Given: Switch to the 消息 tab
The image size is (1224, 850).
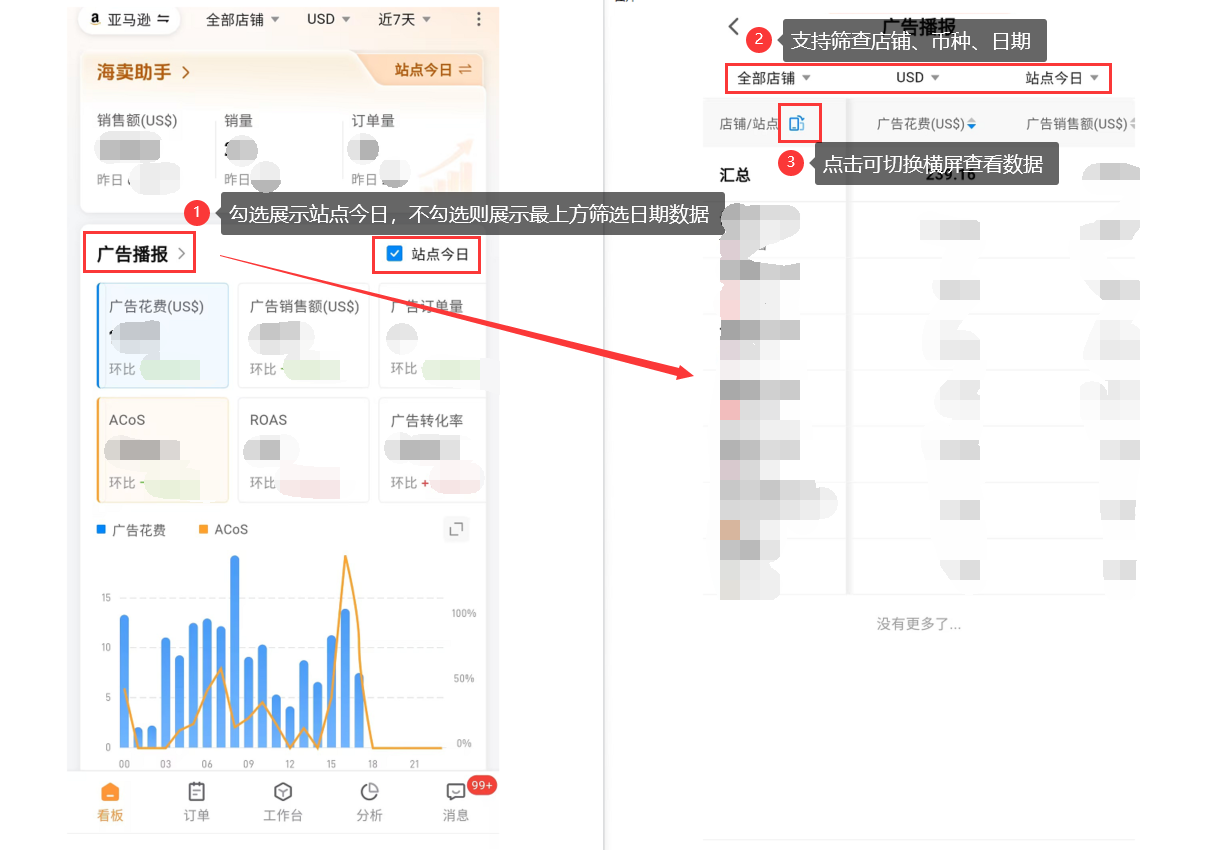Looking at the screenshot, I should [456, 803].
